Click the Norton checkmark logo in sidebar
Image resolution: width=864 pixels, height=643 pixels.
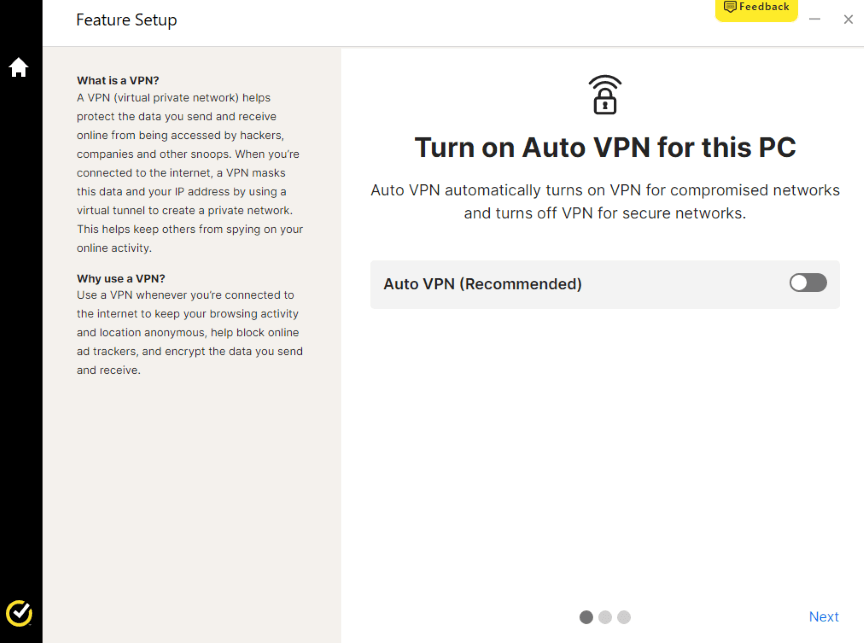[19, 613]
